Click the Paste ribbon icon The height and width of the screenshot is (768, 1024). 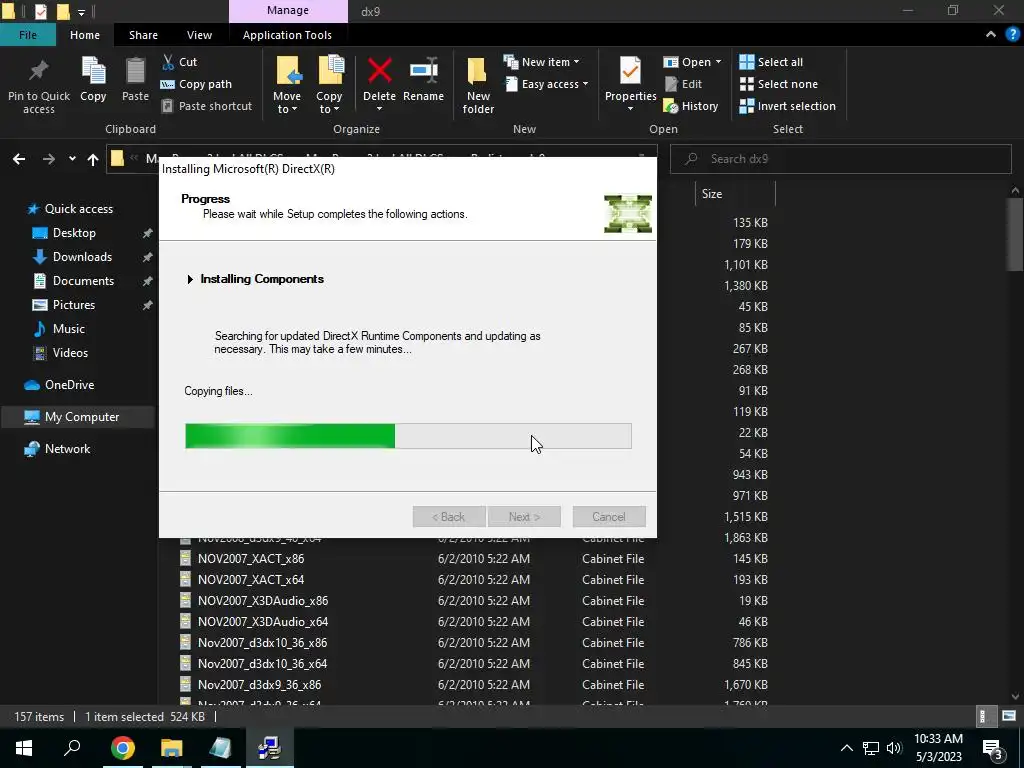[x=135, y=71]
